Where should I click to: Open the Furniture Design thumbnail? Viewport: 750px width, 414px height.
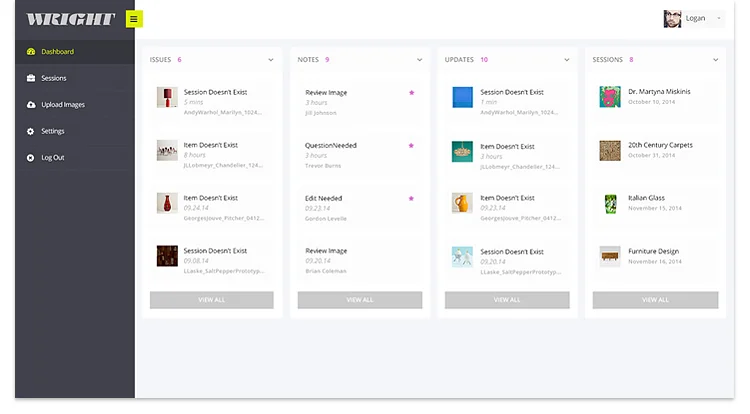[610, 256]
